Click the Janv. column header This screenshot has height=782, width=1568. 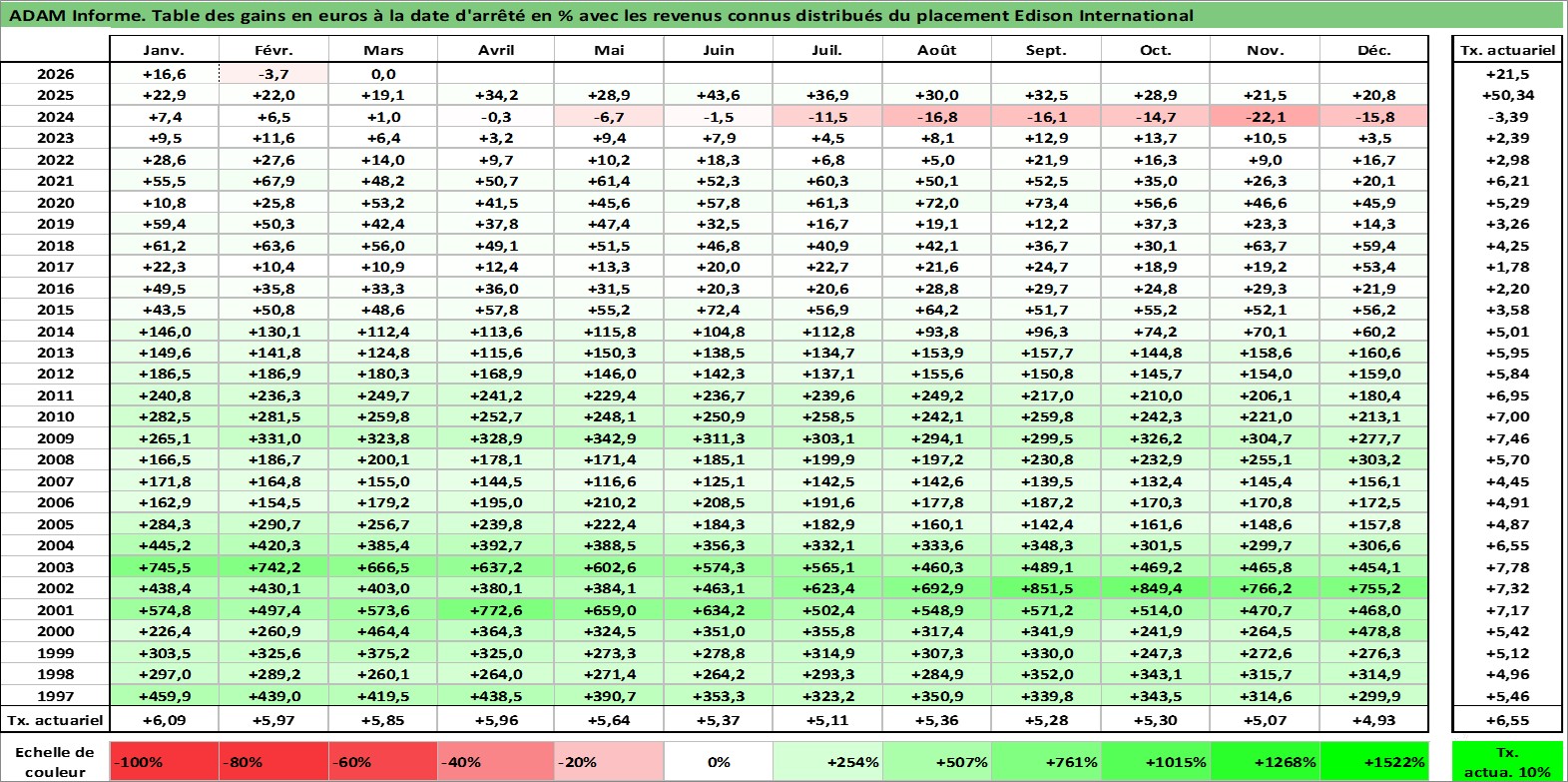click(x=165, y=50)
